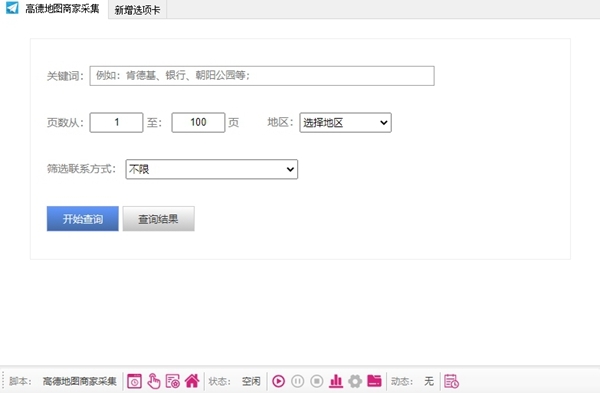This screenshot has width=600, height=393.
Task: Open the 选择地区 region dropdown
Action: [345, 122]
